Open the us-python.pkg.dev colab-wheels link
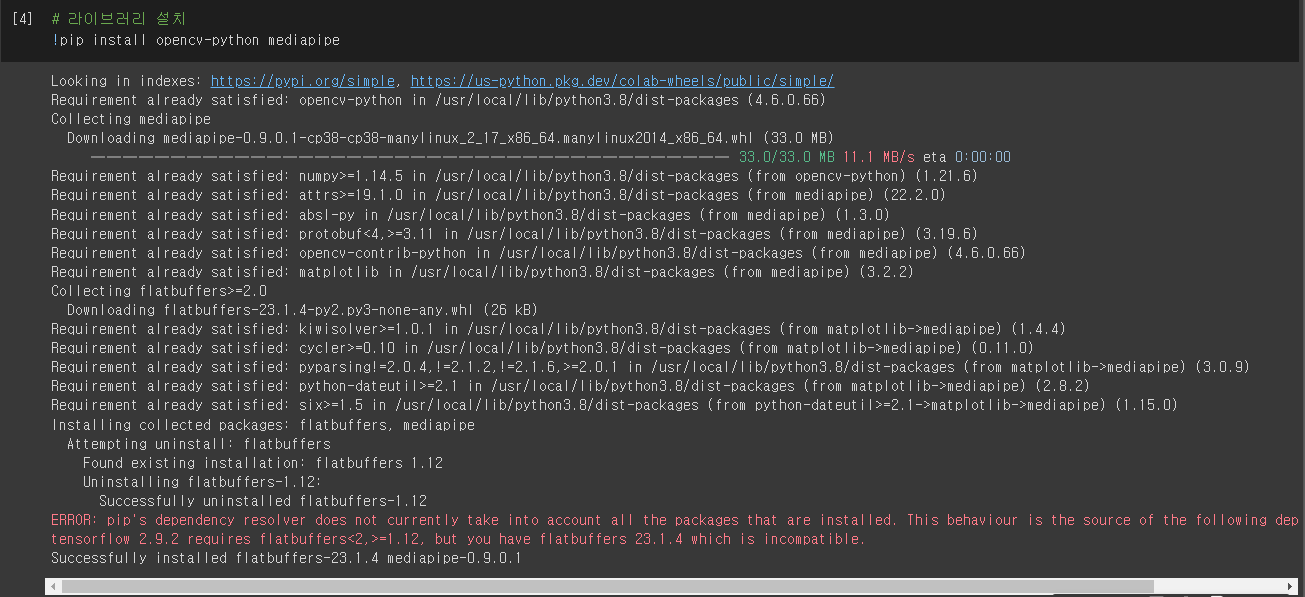Image resolution: width=1305 pixels, height=597 pixels. (x=622, y=81)
